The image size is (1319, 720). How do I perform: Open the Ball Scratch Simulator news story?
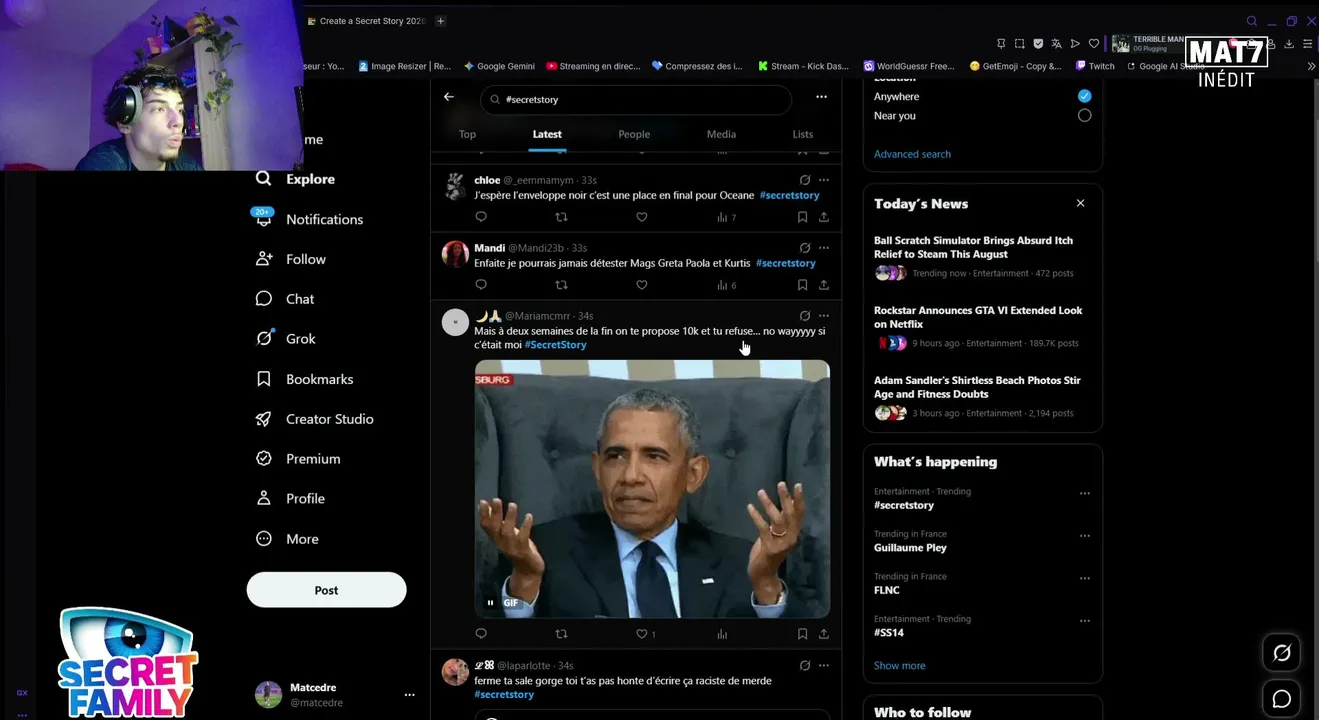coord(982,256)
